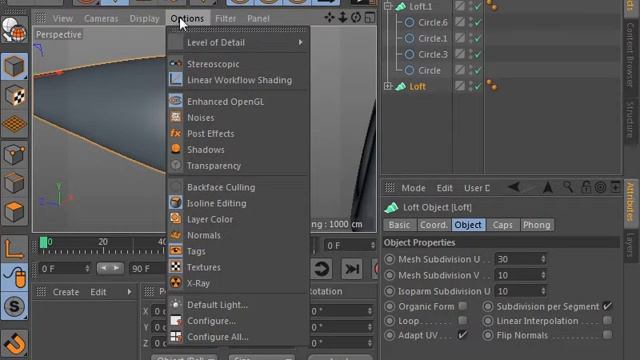Click the viewport move camera icon
640x360 pixels.
pyautogui.click(x=329, y=18)
